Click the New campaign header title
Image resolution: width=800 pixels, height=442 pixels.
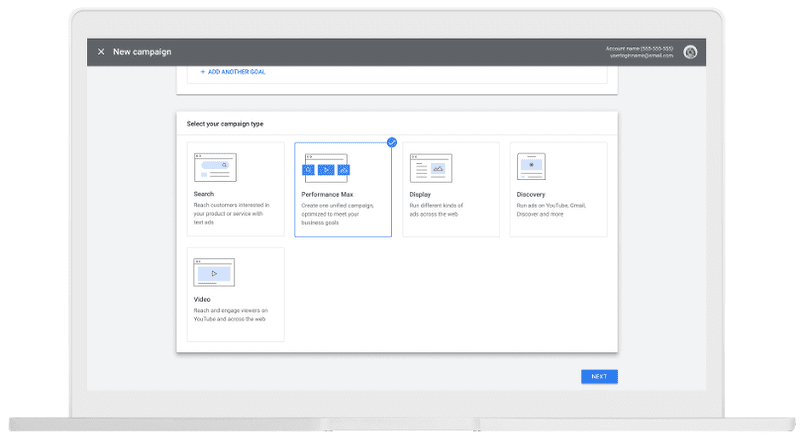[142, 52]
